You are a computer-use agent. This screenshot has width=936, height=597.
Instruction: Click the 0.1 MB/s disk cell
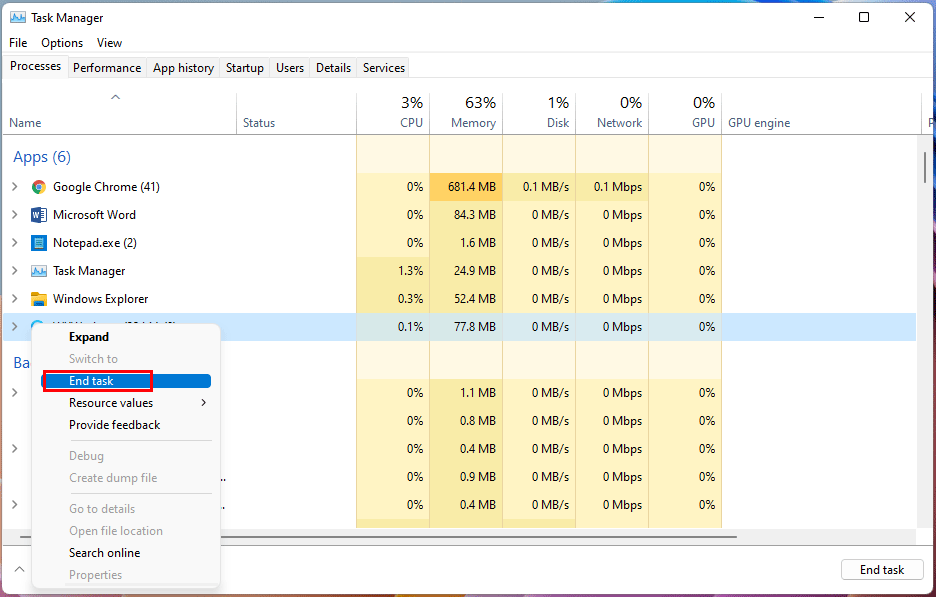pos(540,187)
